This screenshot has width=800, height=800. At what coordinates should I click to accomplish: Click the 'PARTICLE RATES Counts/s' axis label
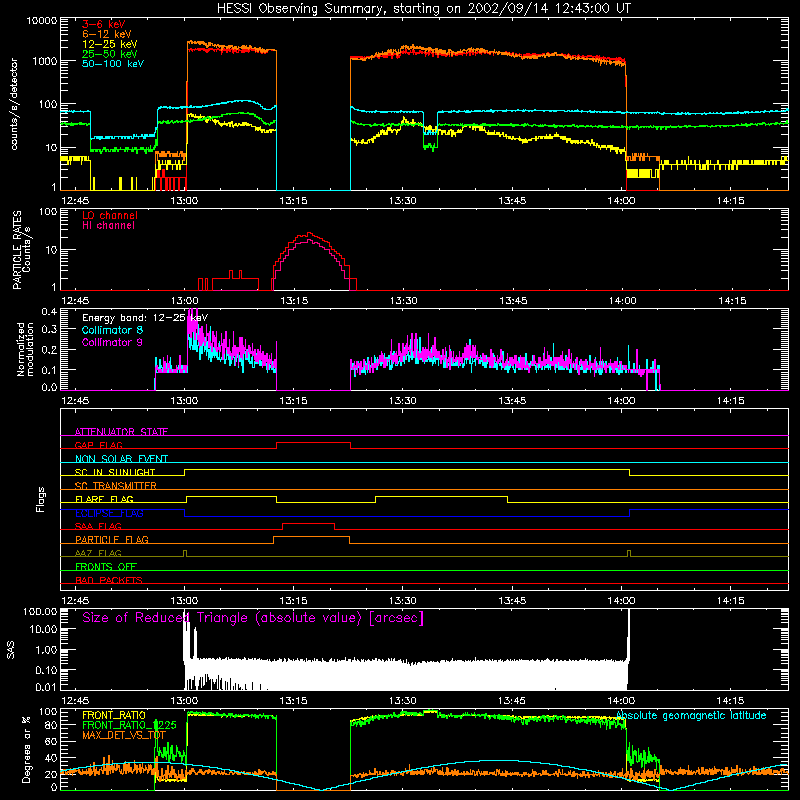[x=21, y=250]
